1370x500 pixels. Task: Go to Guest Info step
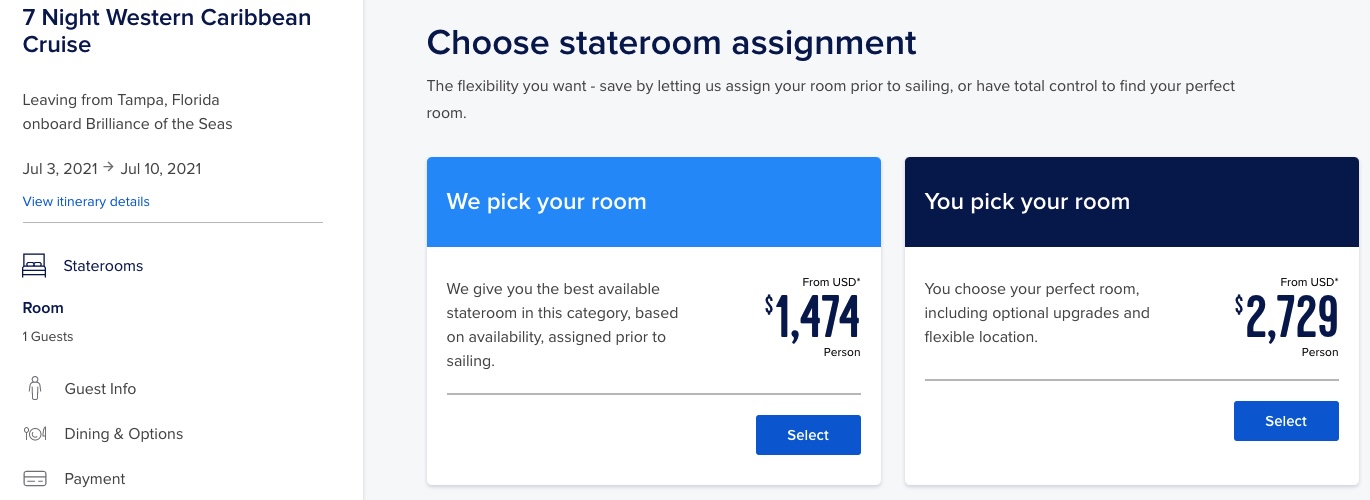point(100,389)
